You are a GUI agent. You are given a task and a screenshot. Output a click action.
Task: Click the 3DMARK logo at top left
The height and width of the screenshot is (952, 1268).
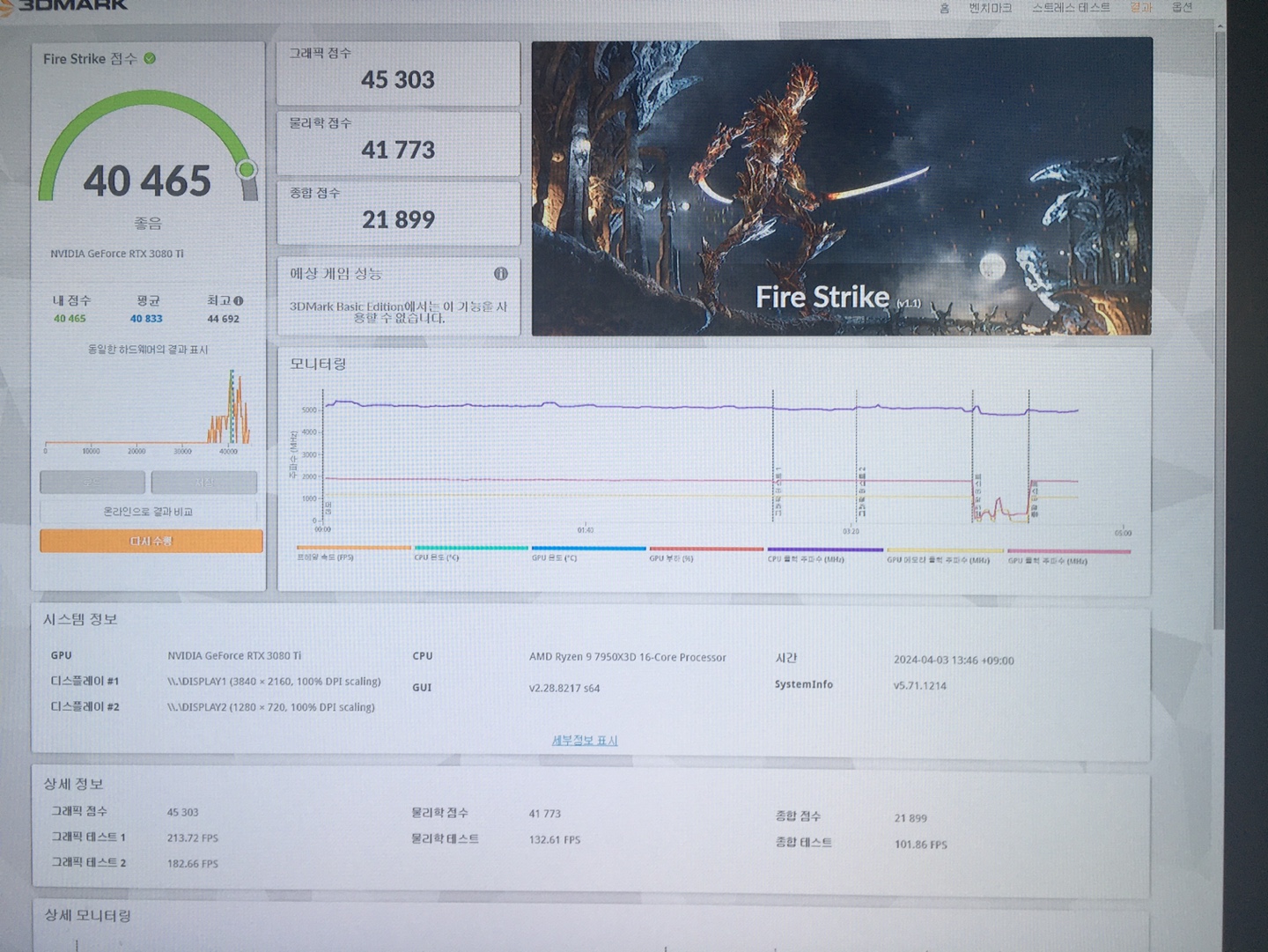[63, 4]
